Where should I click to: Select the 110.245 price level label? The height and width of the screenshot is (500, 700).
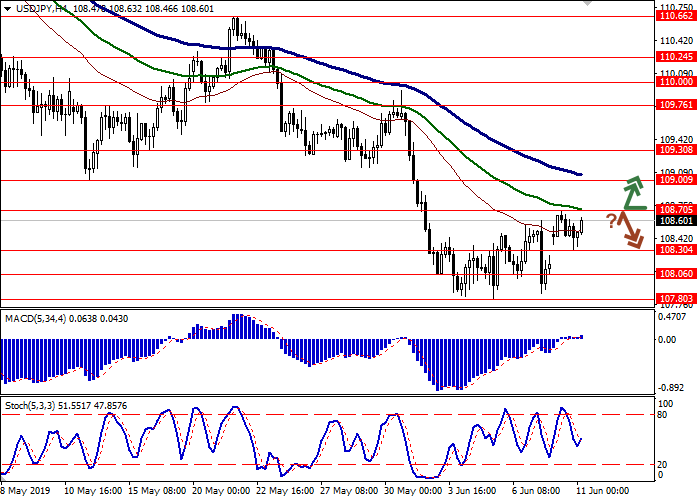click(x=676, y=57)
